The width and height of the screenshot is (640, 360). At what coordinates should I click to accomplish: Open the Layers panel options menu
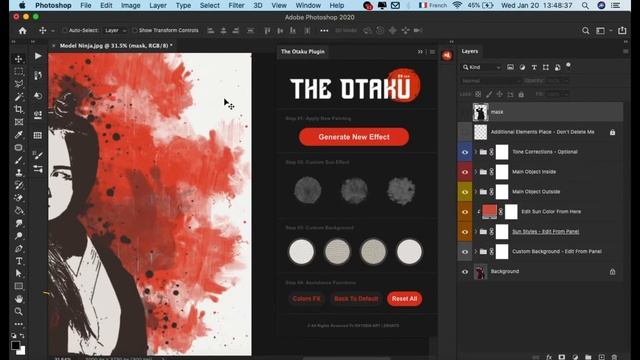pyautogui.click(x=625, y=51)
